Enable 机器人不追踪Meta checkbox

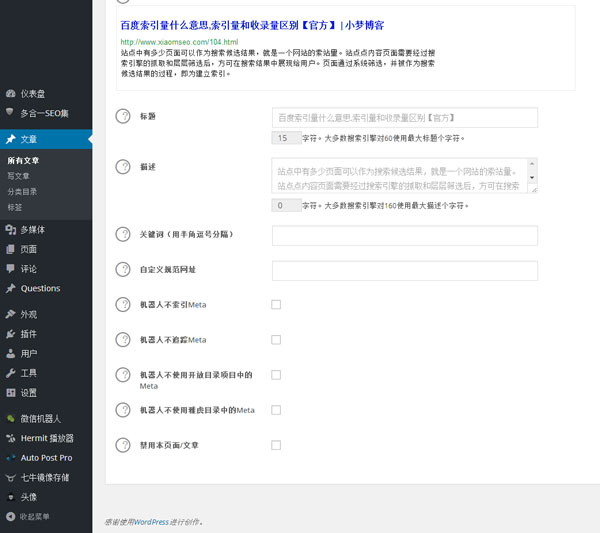click(276, 340)
